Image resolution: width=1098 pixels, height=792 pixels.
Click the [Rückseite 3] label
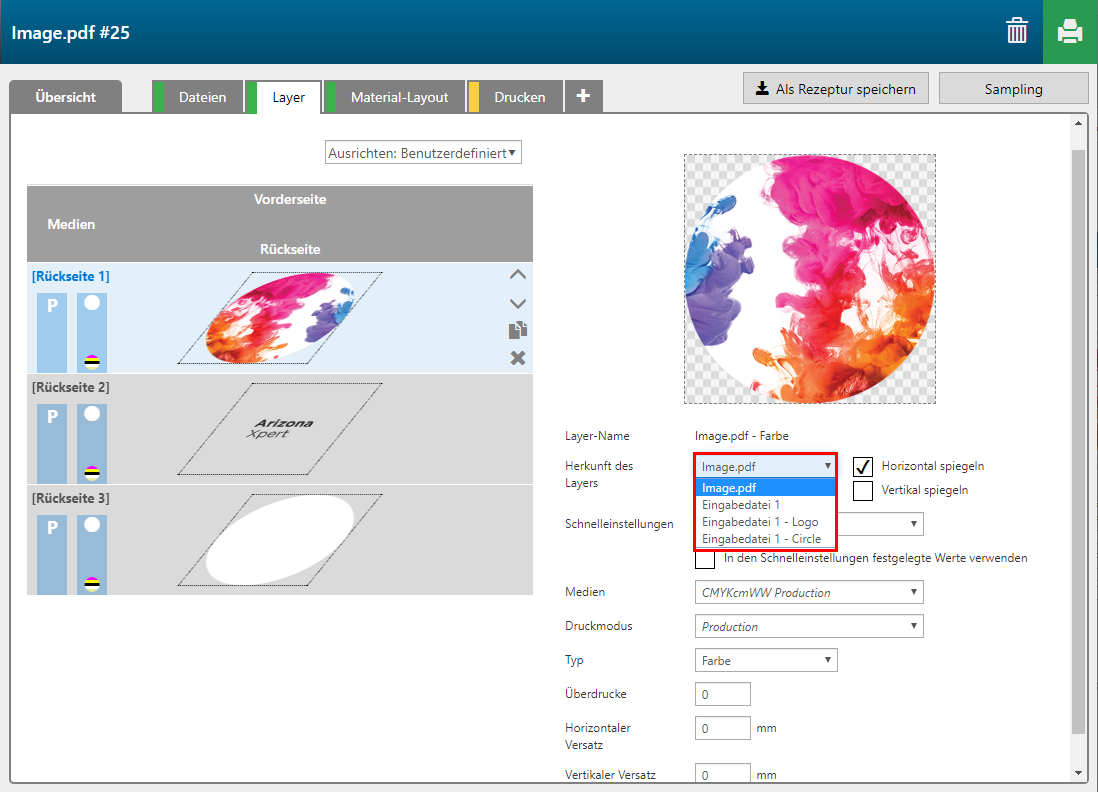[x=71, y=498]
